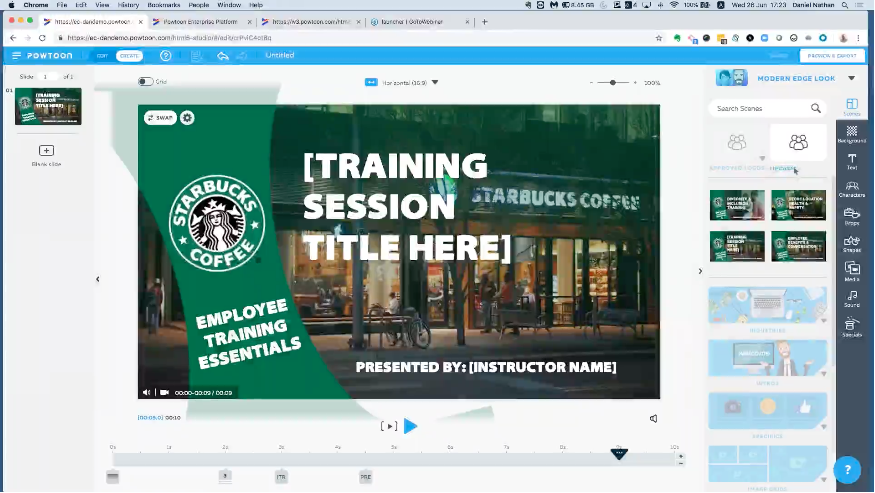Open the Text tool panel

(851, 161)
